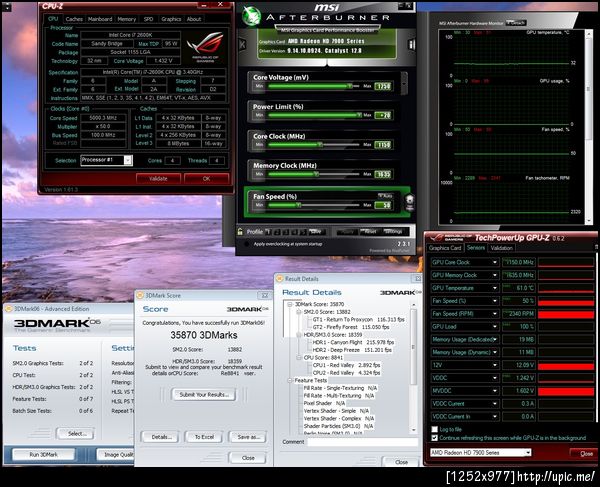Click the Memory Clock slider handle
600x487 pixels.
pos(316,174)
